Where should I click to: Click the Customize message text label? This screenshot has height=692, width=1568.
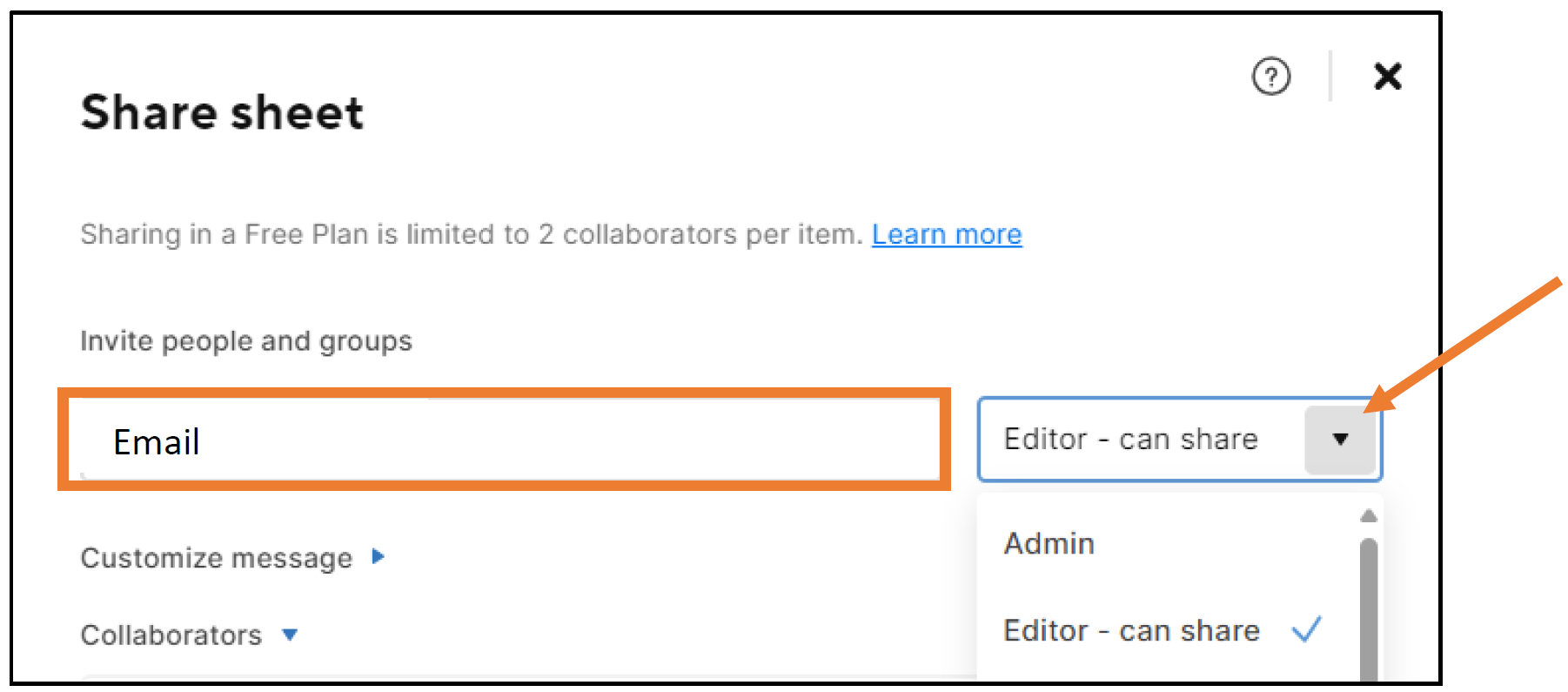tap(217, 557)
